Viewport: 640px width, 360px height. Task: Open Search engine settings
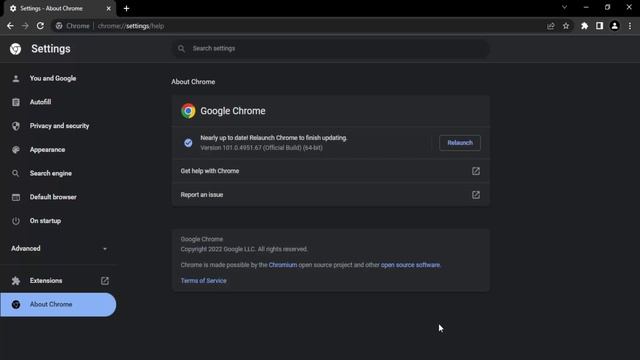tap(58, 173)
